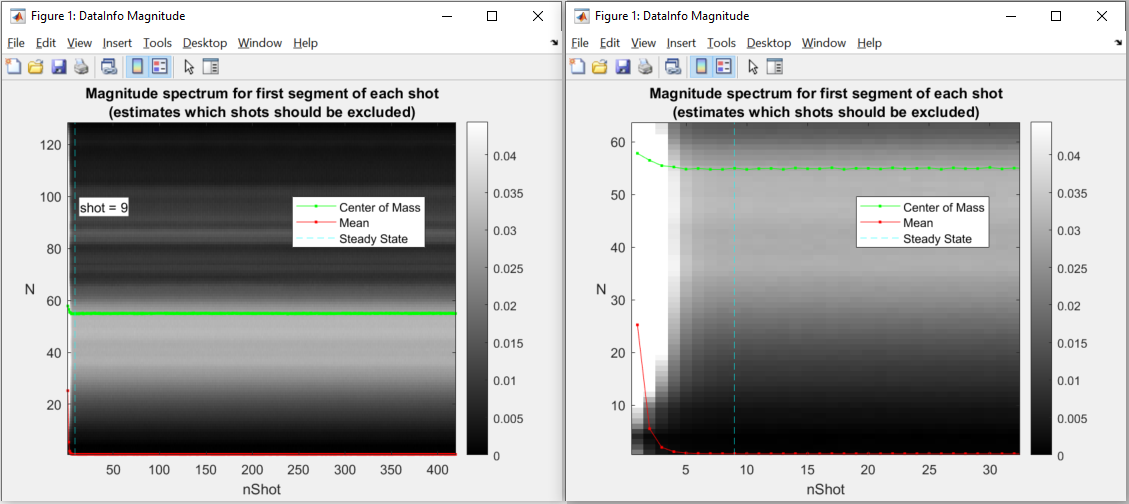
Task: Click "Steady State" legend entry in right plot
Action: [x=937, y=239]
